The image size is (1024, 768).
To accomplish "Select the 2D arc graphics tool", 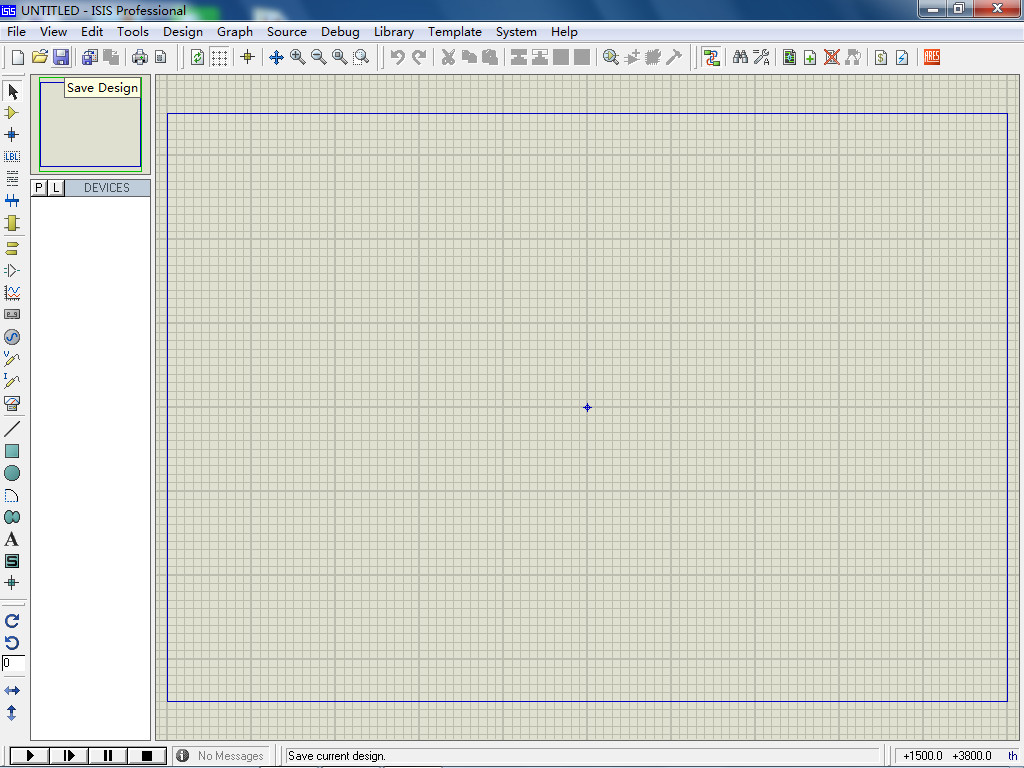I will (12, 495).
